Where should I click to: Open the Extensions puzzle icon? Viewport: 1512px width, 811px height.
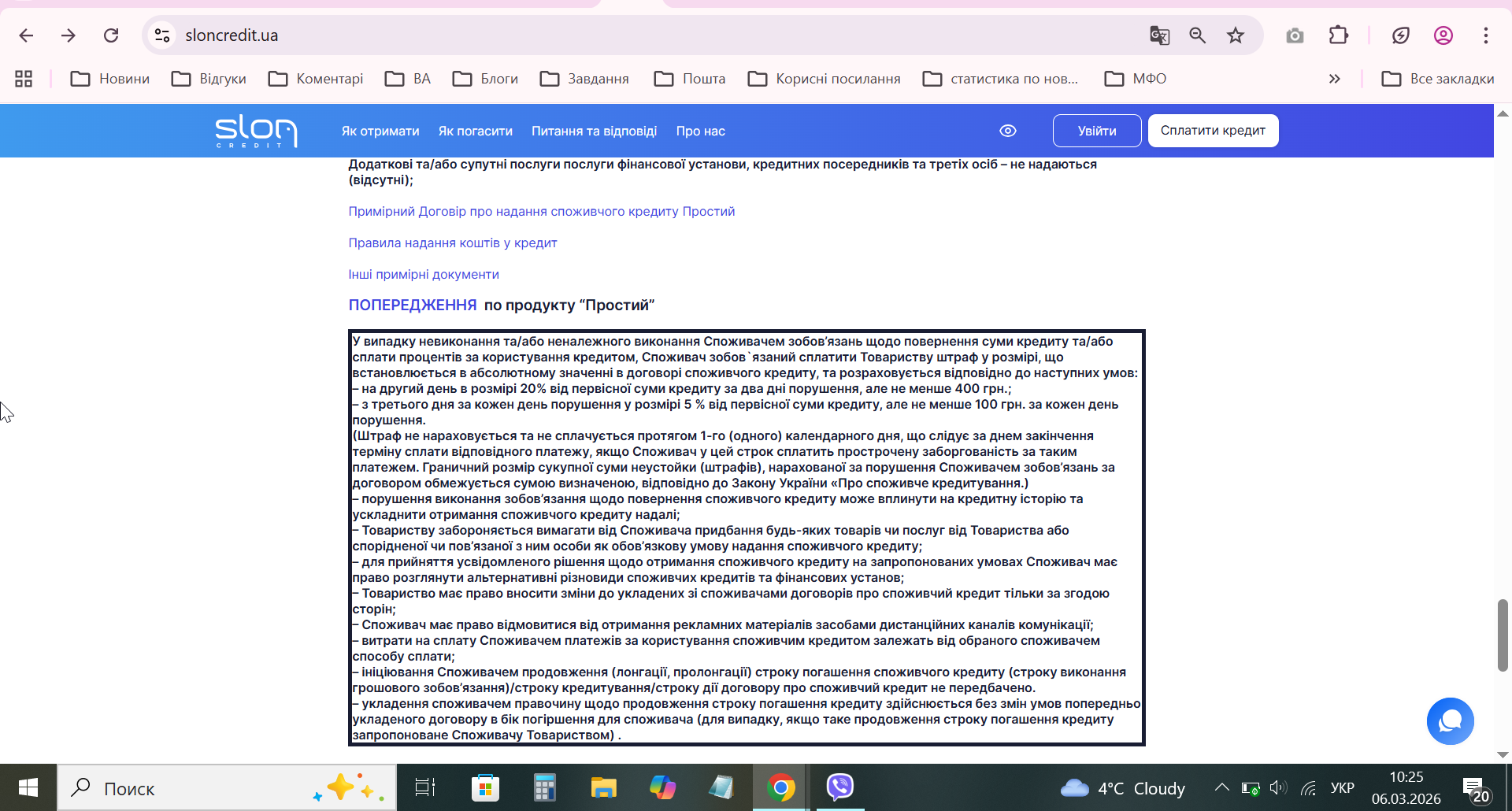[x=1338, y=35]
